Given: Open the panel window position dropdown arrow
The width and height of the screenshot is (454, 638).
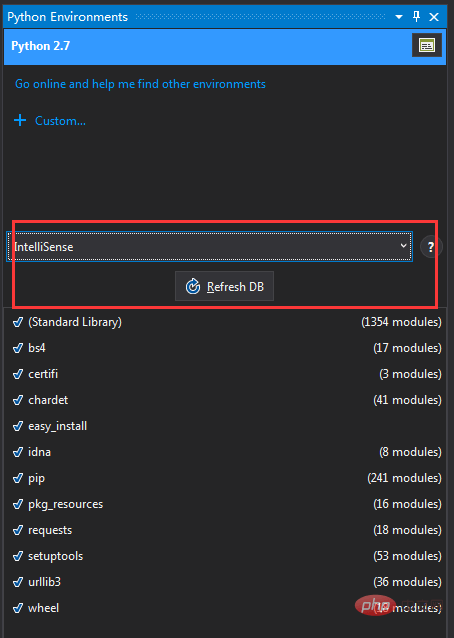Looking at the screenshot, I should point(399,17).
